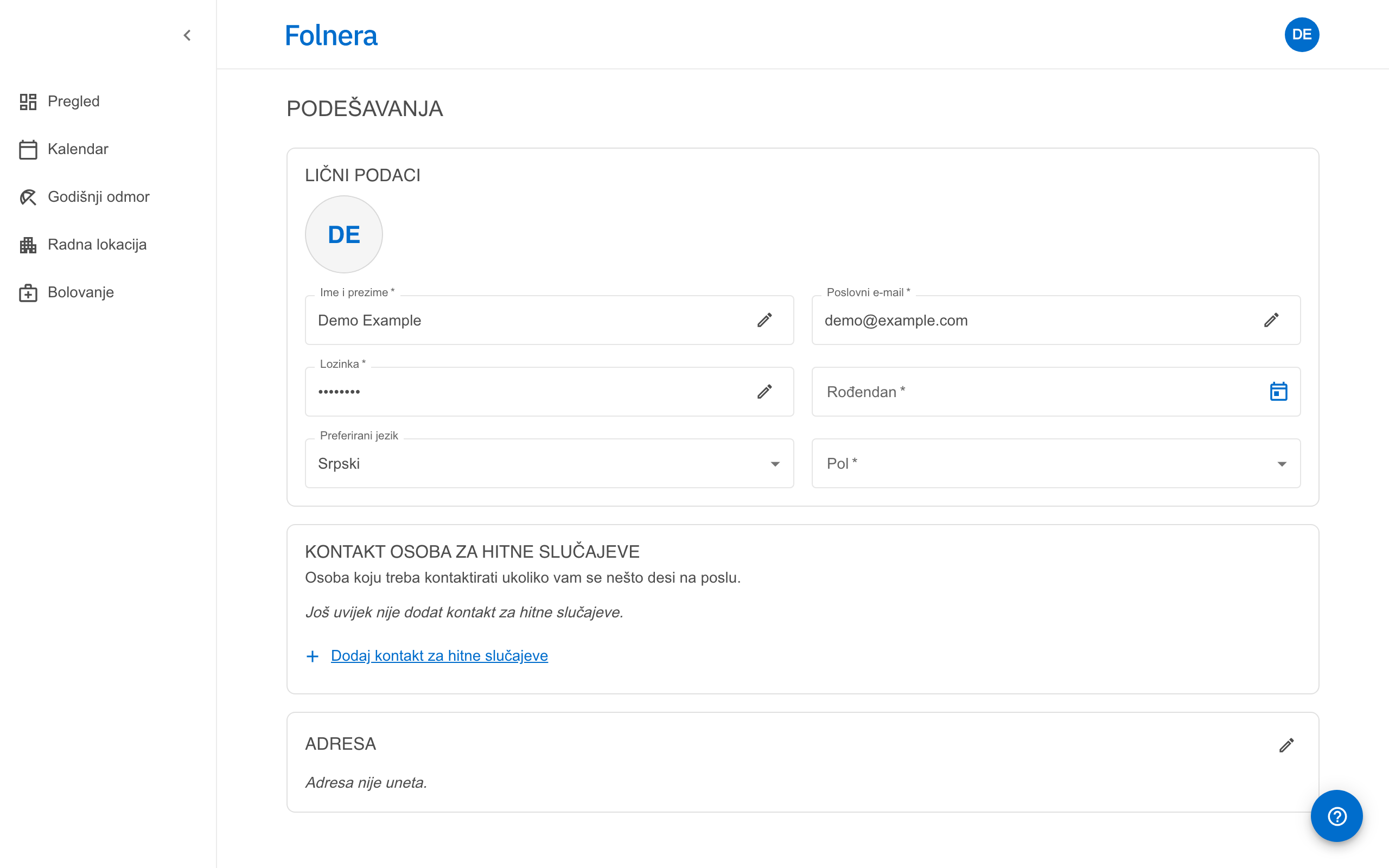The image size is (1389, 868).
Task: Click the plus icon for emergency contact
Action: 312,656
